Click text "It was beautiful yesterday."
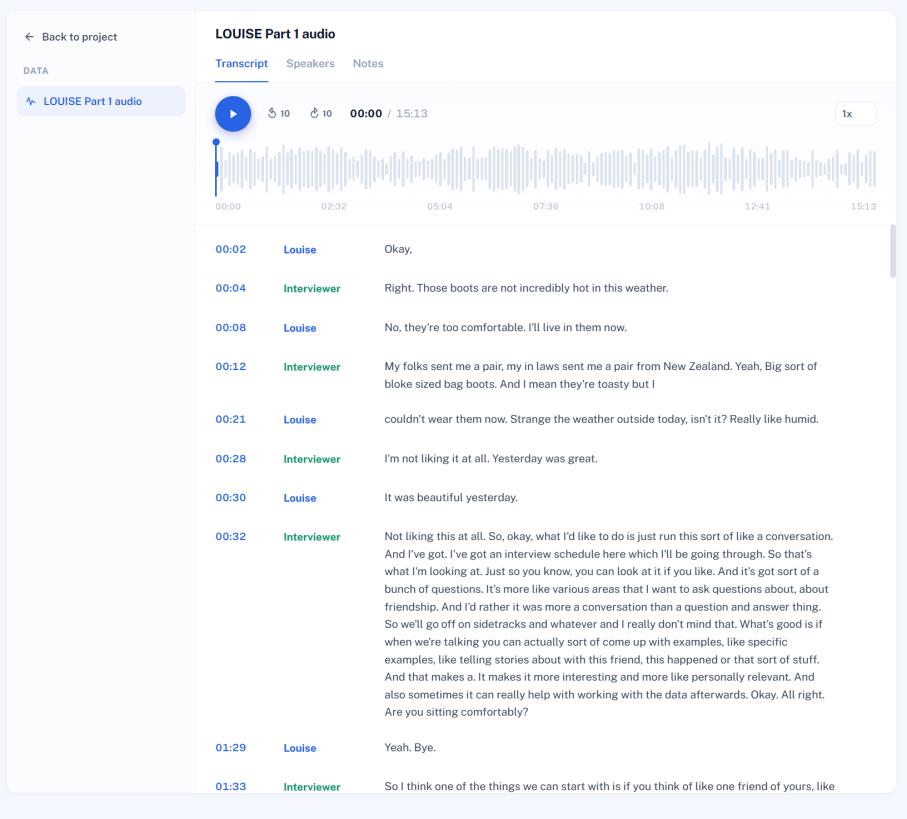 pyautogui.click(x=451, y=497)
